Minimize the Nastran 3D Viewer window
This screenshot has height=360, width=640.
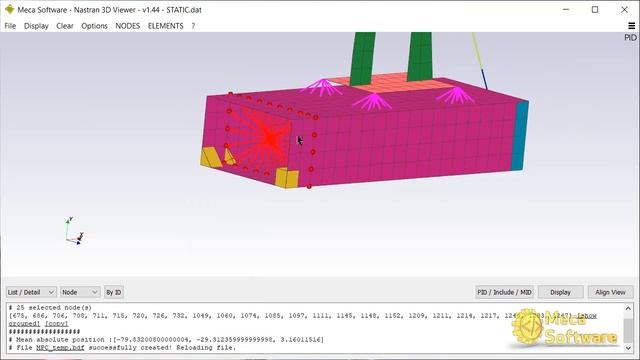coord(566,9)
